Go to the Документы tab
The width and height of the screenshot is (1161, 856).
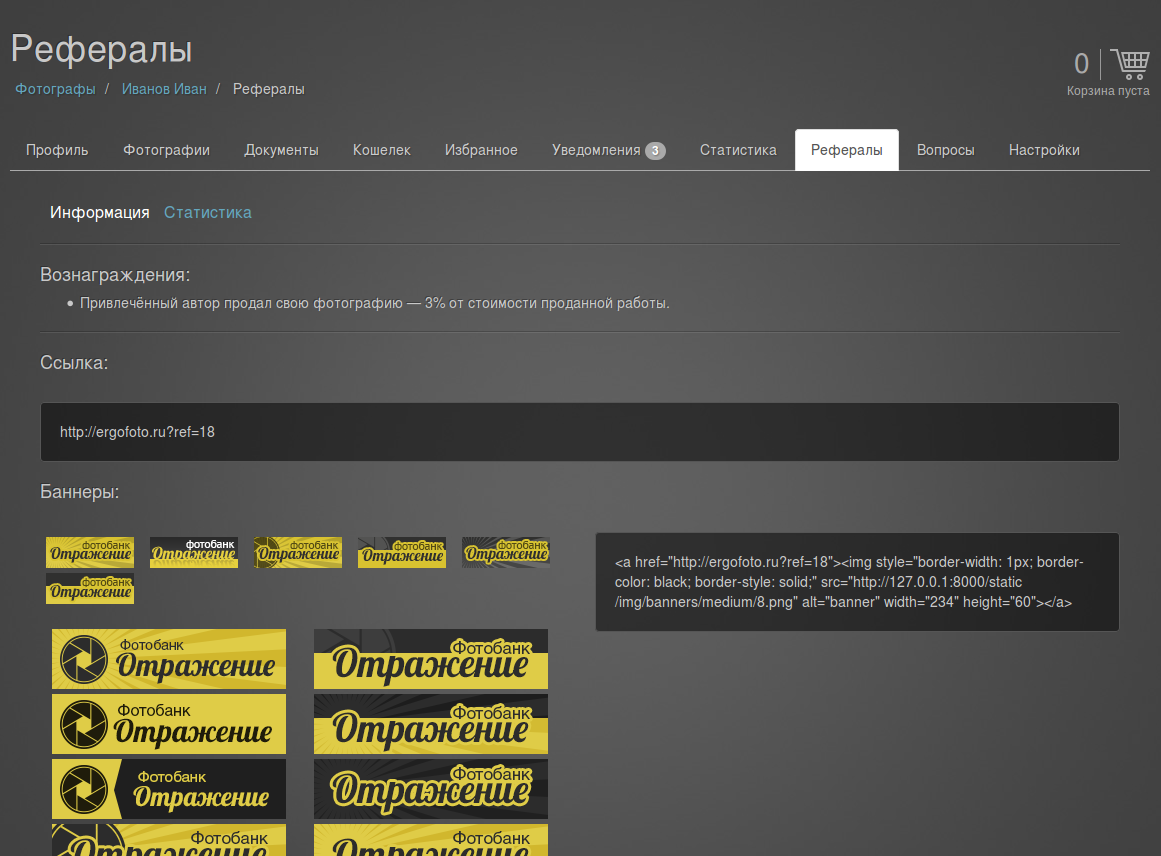(x=281, y=150)
